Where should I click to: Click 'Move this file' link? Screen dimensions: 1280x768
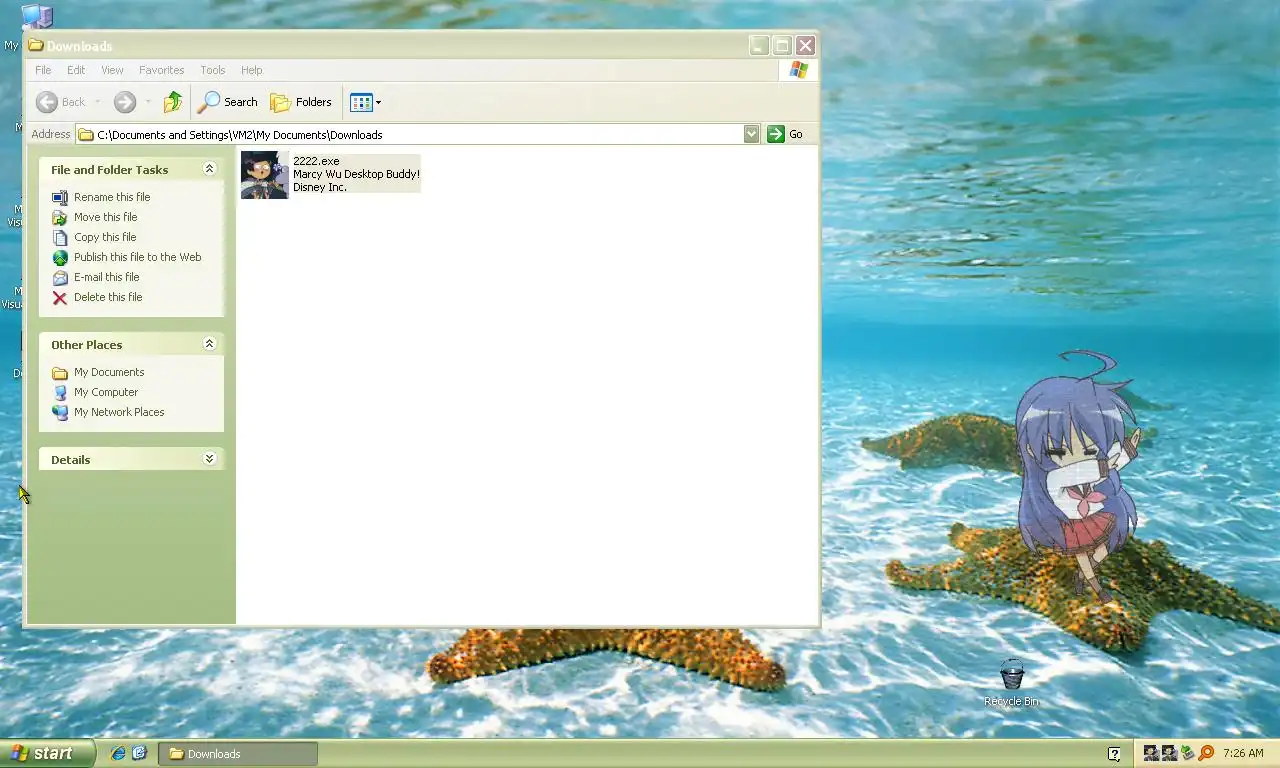click(106, 217)
